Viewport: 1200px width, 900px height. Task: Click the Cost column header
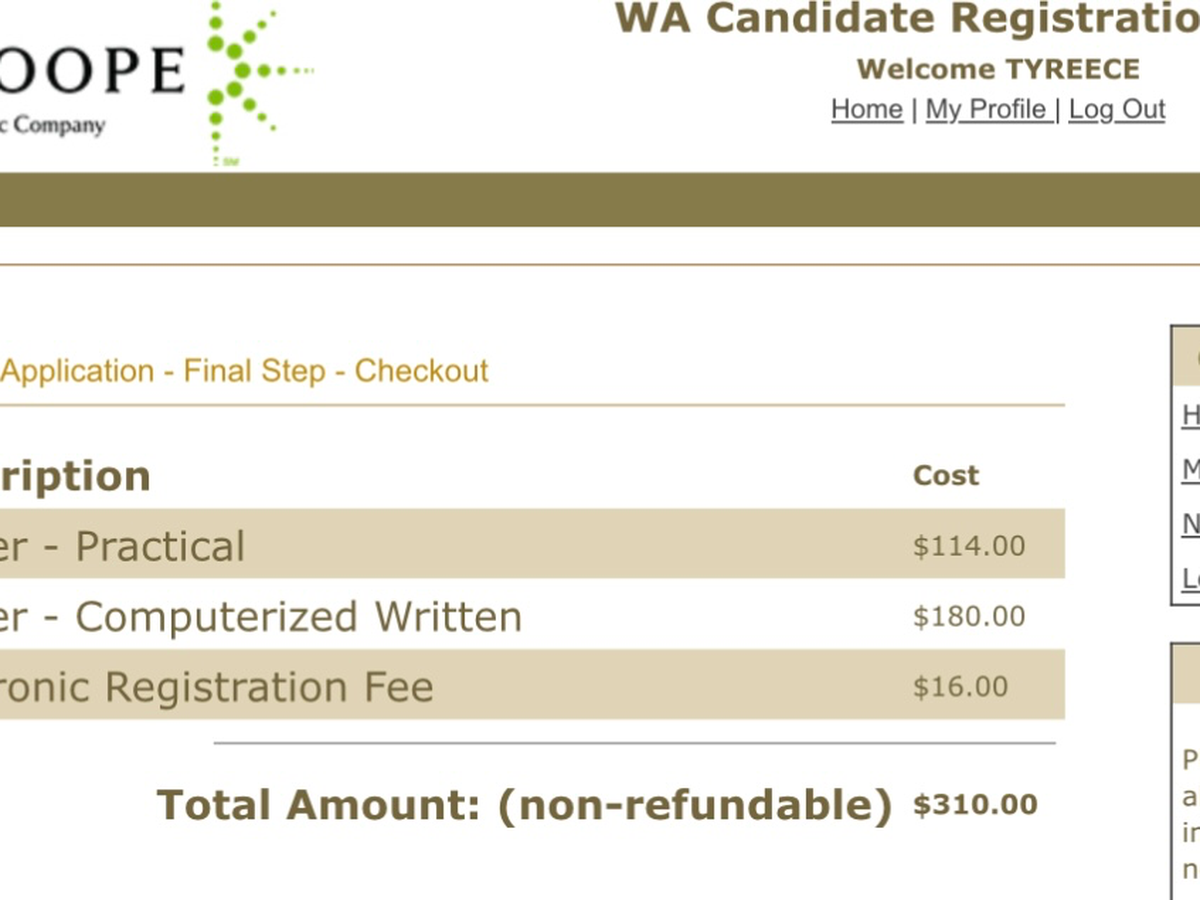(946, 475)
